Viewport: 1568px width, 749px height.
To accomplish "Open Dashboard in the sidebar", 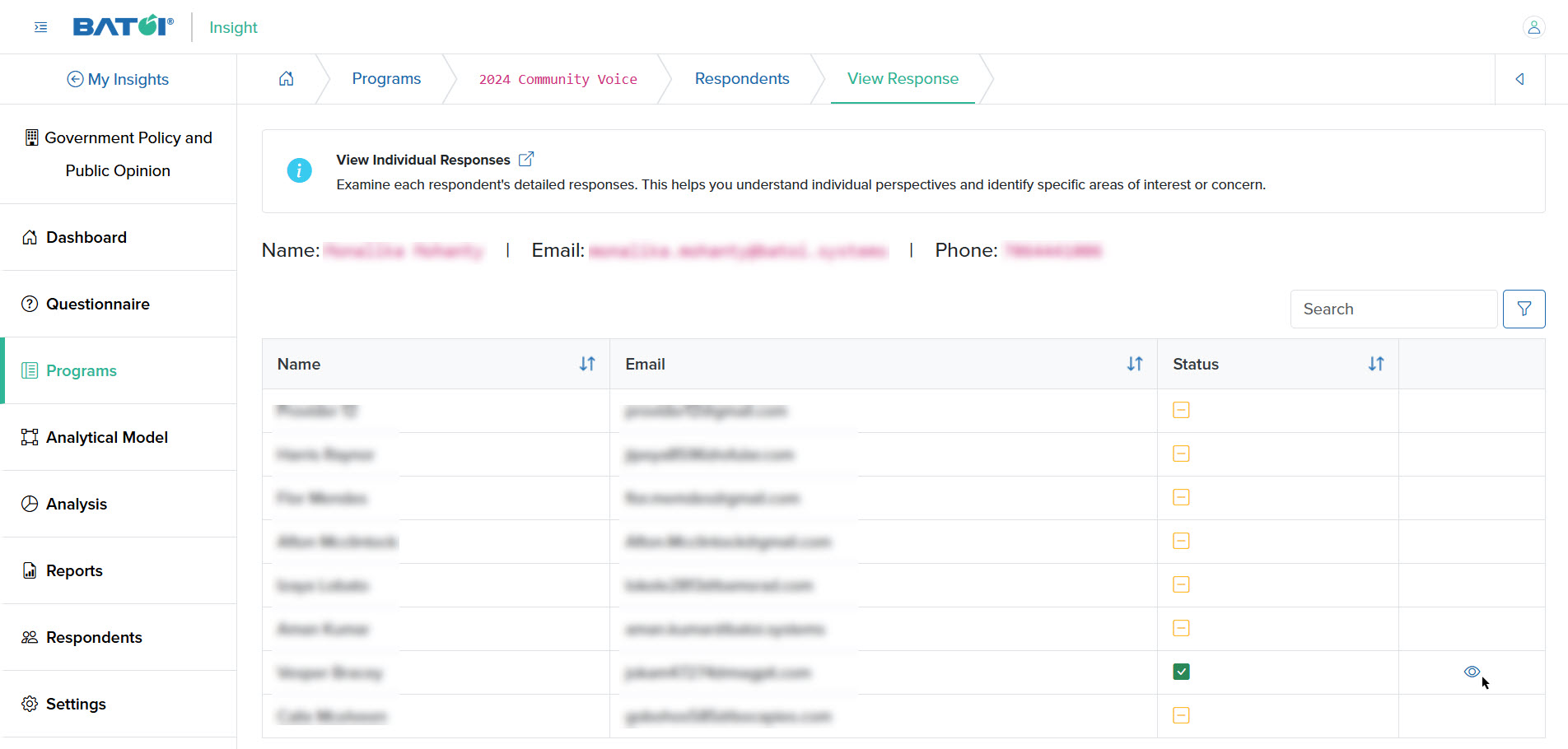I will tap(119, 237).
